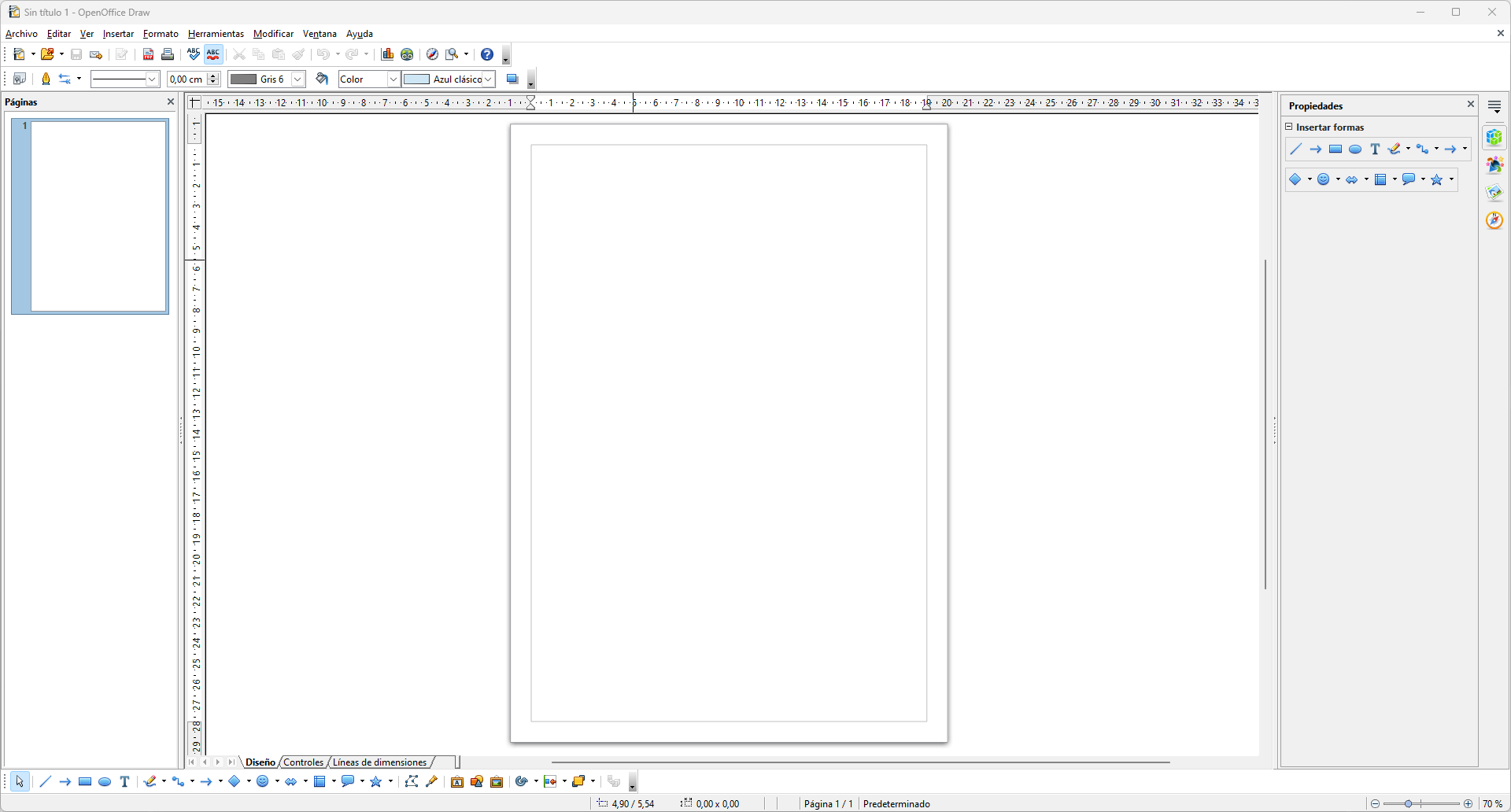Open the Formato menu
This screenshot has width=1511, height=812.
tap(161, 34)
